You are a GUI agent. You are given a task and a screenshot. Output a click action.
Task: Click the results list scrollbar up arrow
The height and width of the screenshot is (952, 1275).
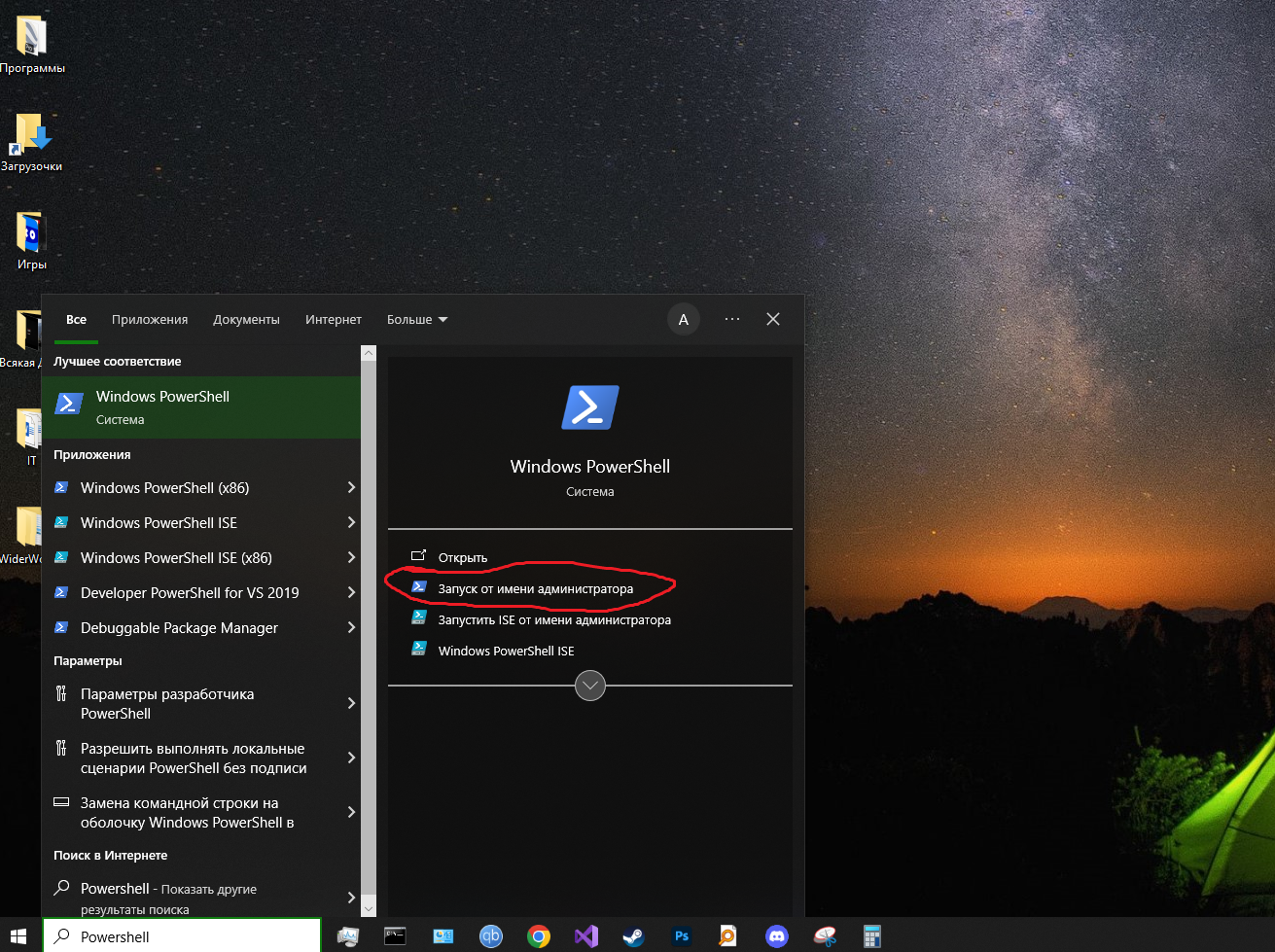[369, 354]
